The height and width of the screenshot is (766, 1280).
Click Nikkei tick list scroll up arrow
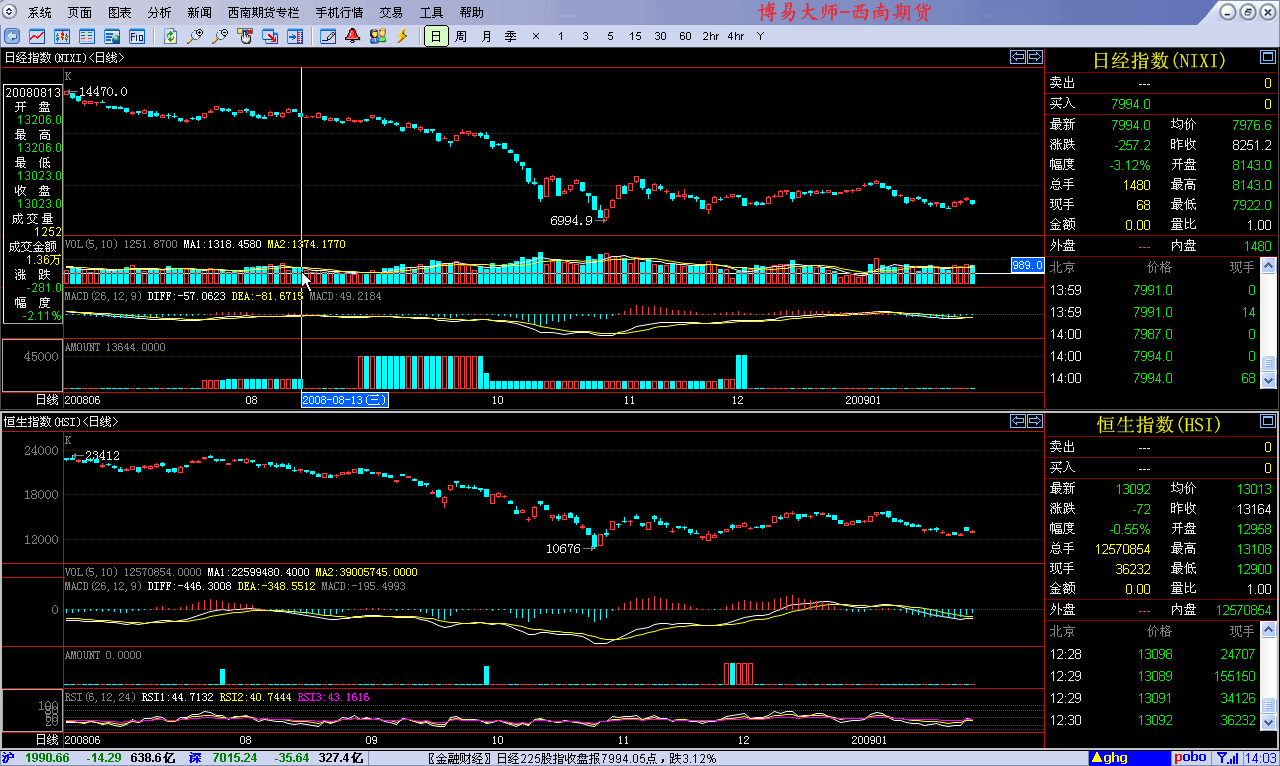click(1269, 265)
